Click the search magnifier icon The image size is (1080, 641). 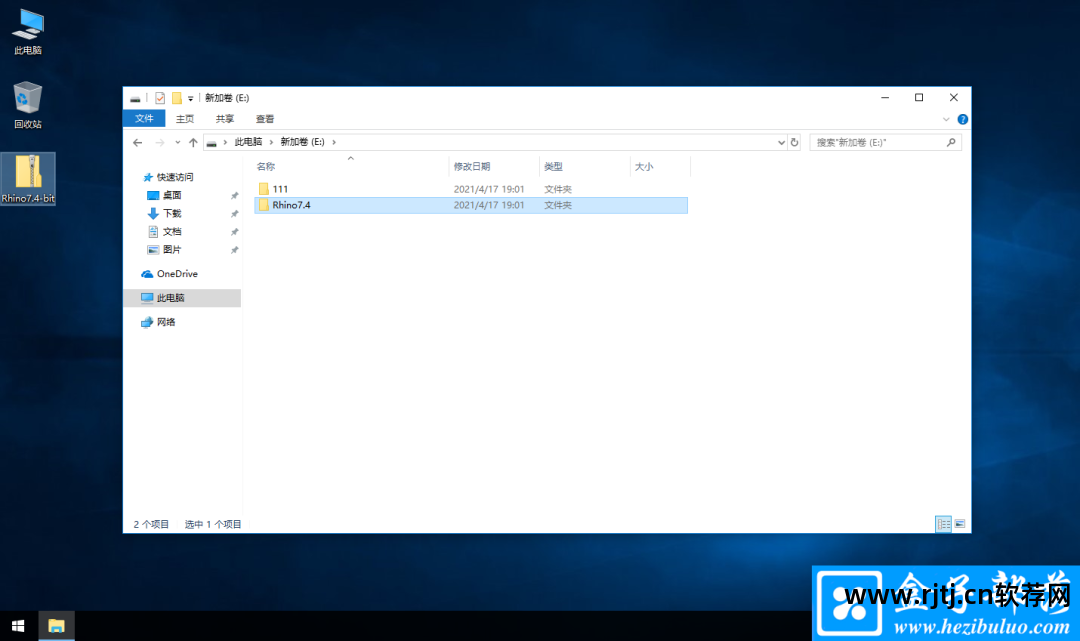[951, 143]
